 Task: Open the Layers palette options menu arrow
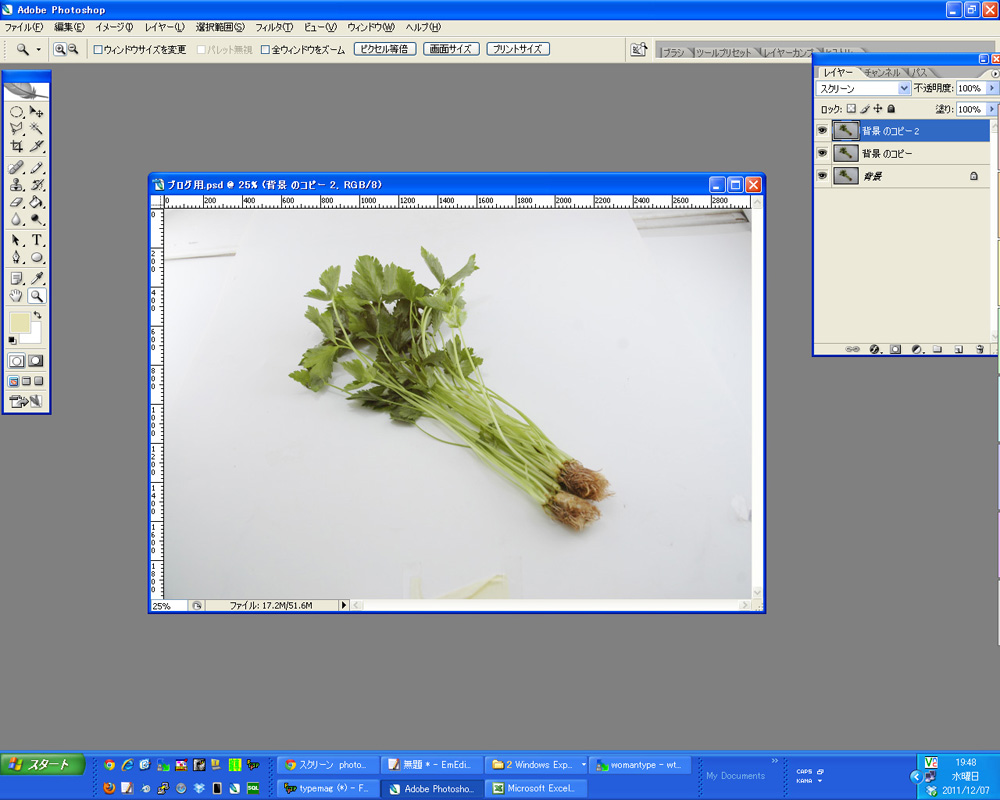click(x=994, y=73)
